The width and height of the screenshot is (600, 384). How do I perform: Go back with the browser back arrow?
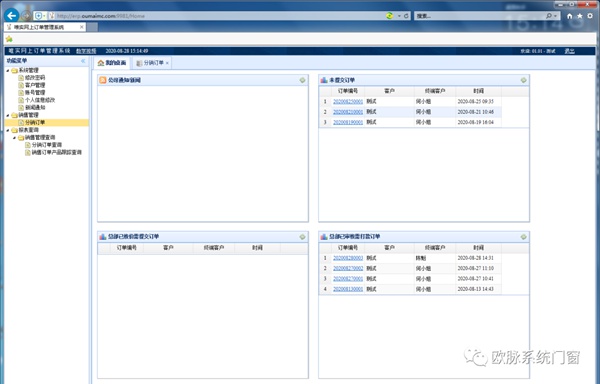coord(11,15)
